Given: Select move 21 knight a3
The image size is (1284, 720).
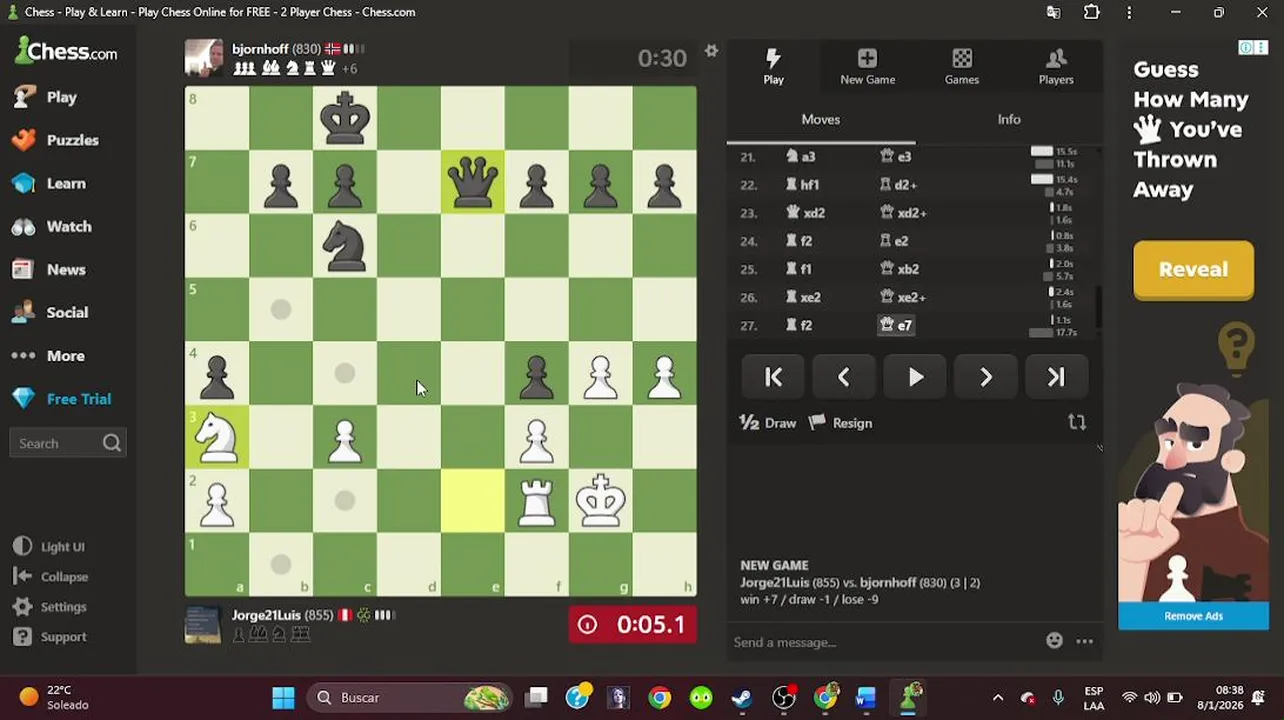Looking at the screenshot, I should coord(801,157).
